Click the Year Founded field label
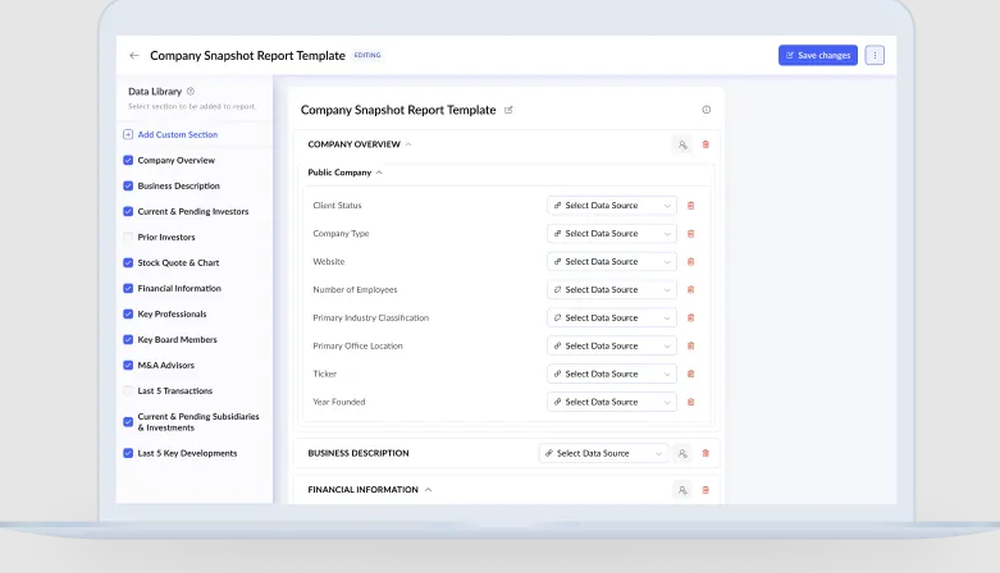Image resolution: width=1000 pixels, height=573 pixels. click(339, 402)
